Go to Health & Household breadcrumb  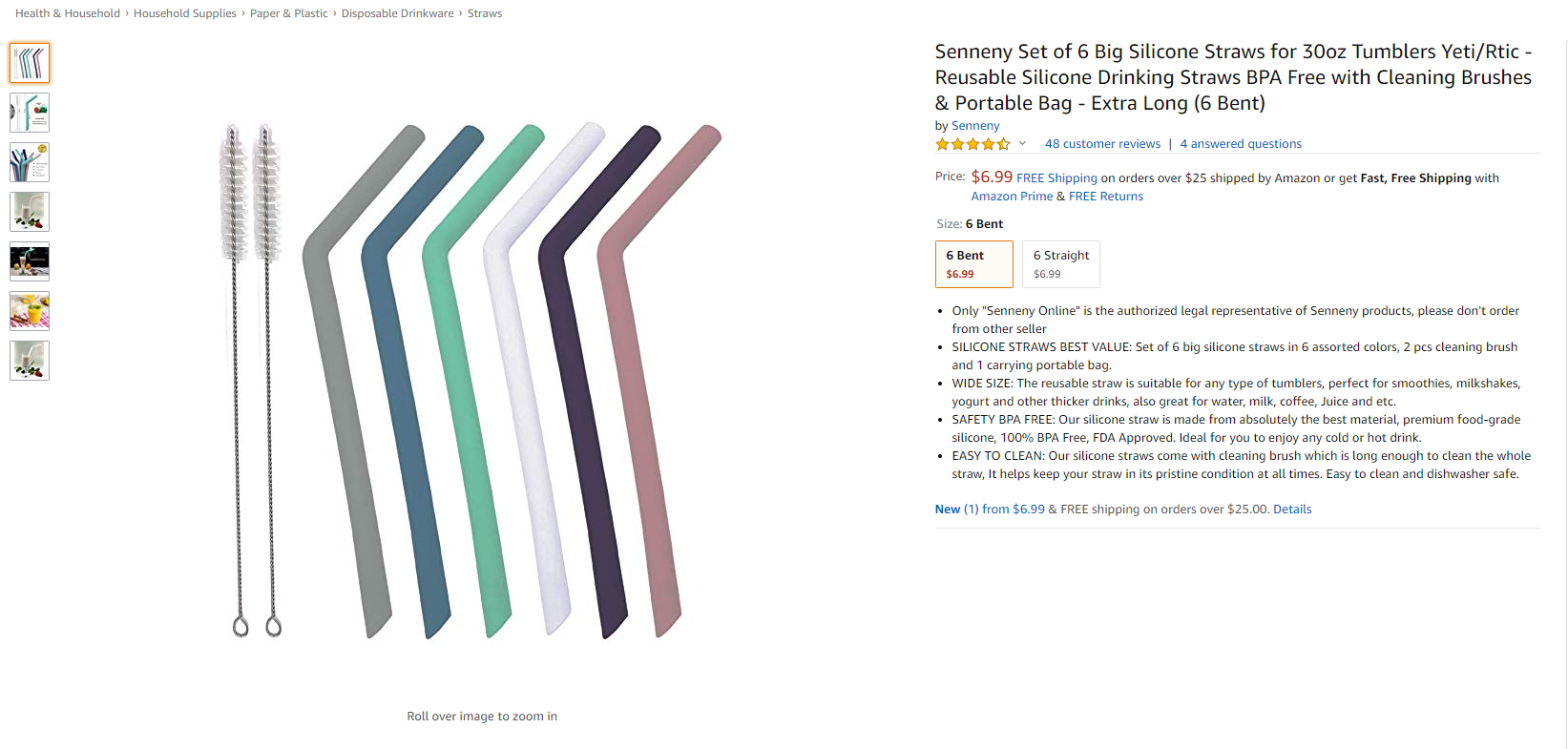coord(68,13)
